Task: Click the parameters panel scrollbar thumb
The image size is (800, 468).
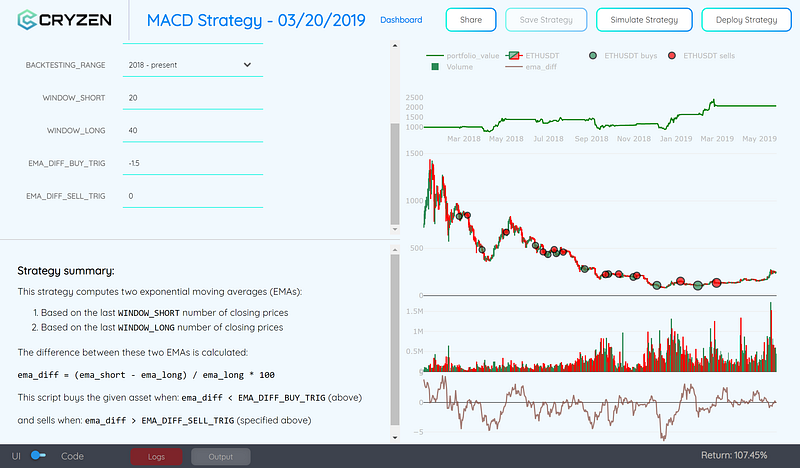Action: 395,174
